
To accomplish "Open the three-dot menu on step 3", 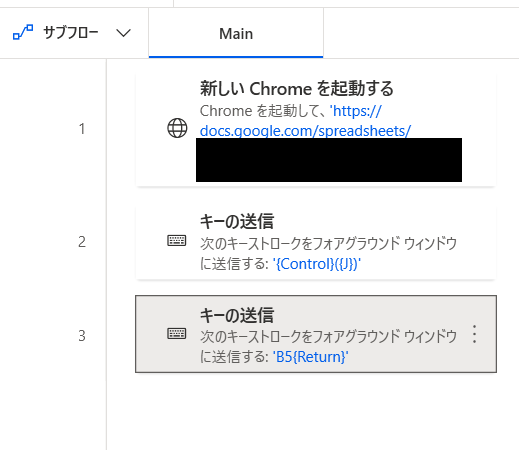I will (474, 334).
